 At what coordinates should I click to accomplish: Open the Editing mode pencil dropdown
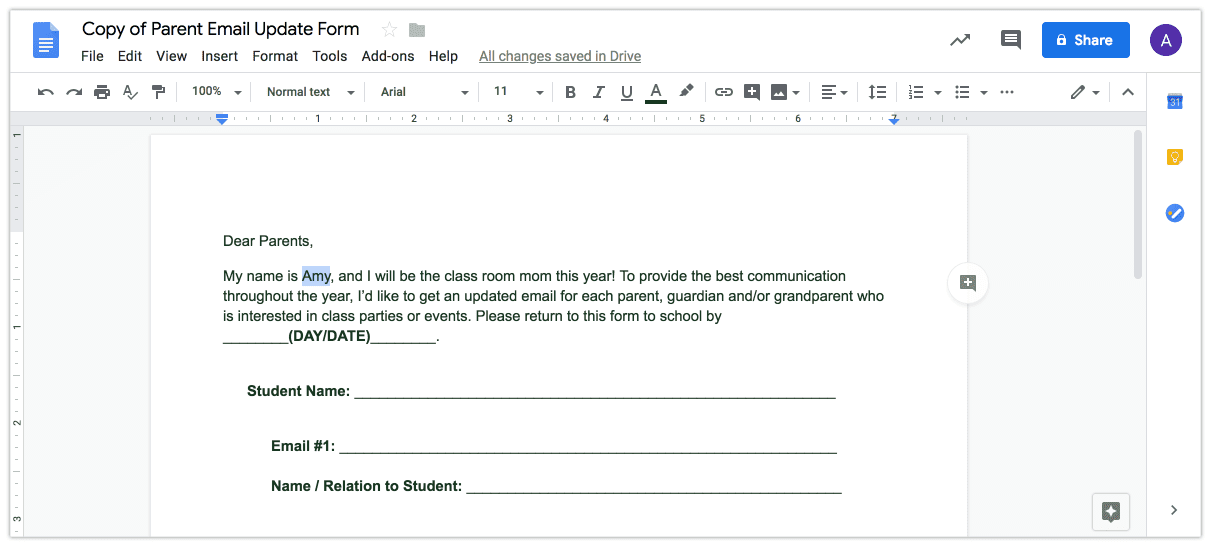(1085, 92)
